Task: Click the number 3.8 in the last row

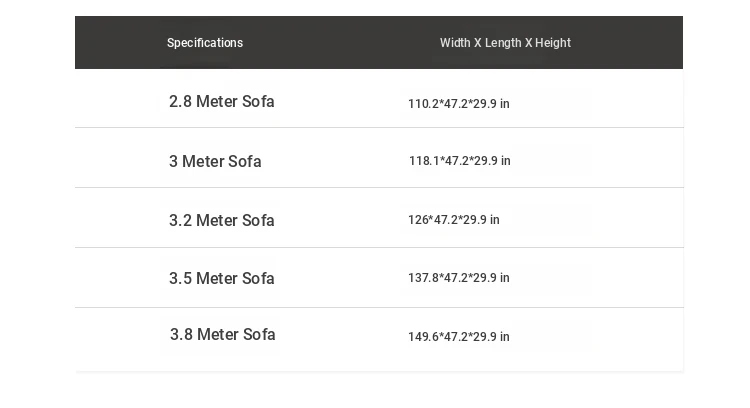Action: (x=181, y=335)
